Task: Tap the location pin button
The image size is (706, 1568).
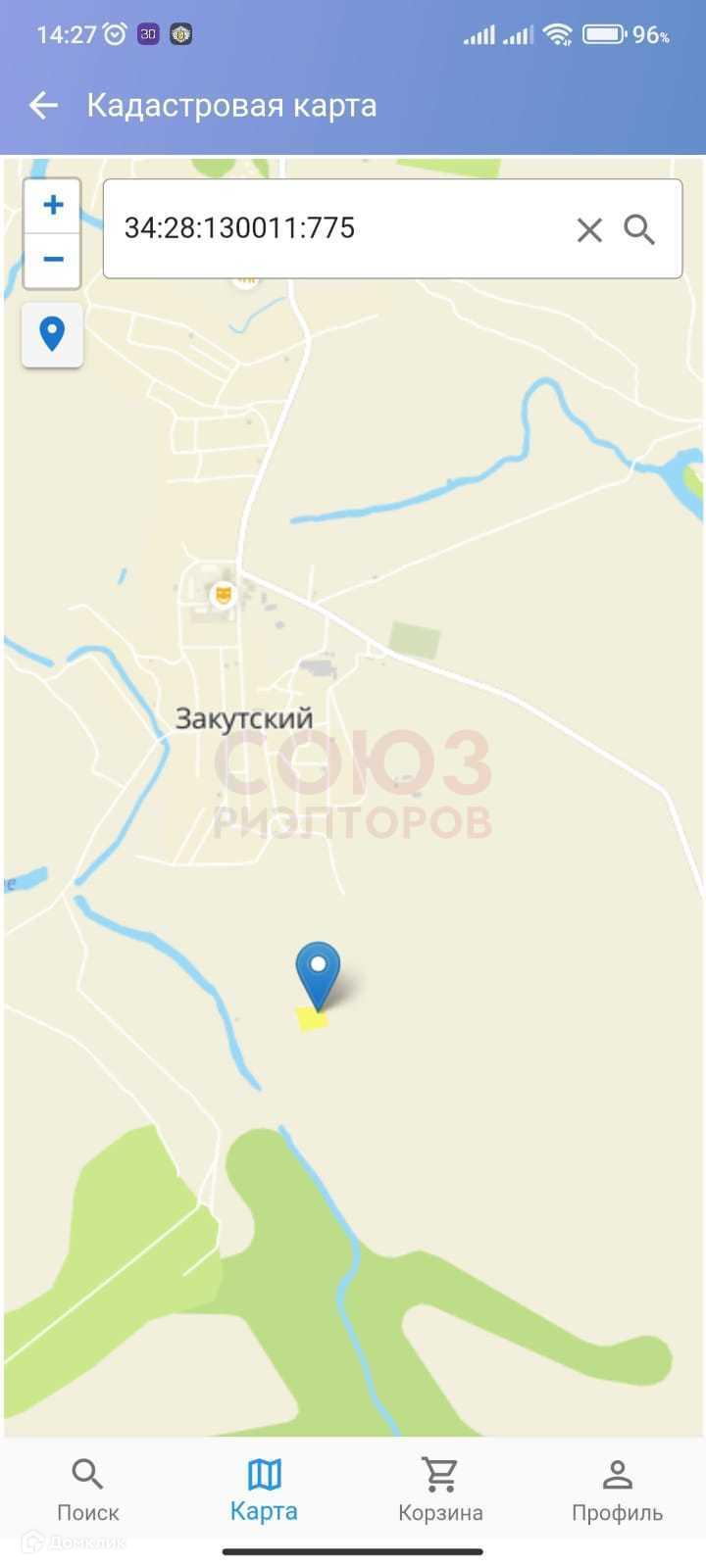Action: (52, 334)
